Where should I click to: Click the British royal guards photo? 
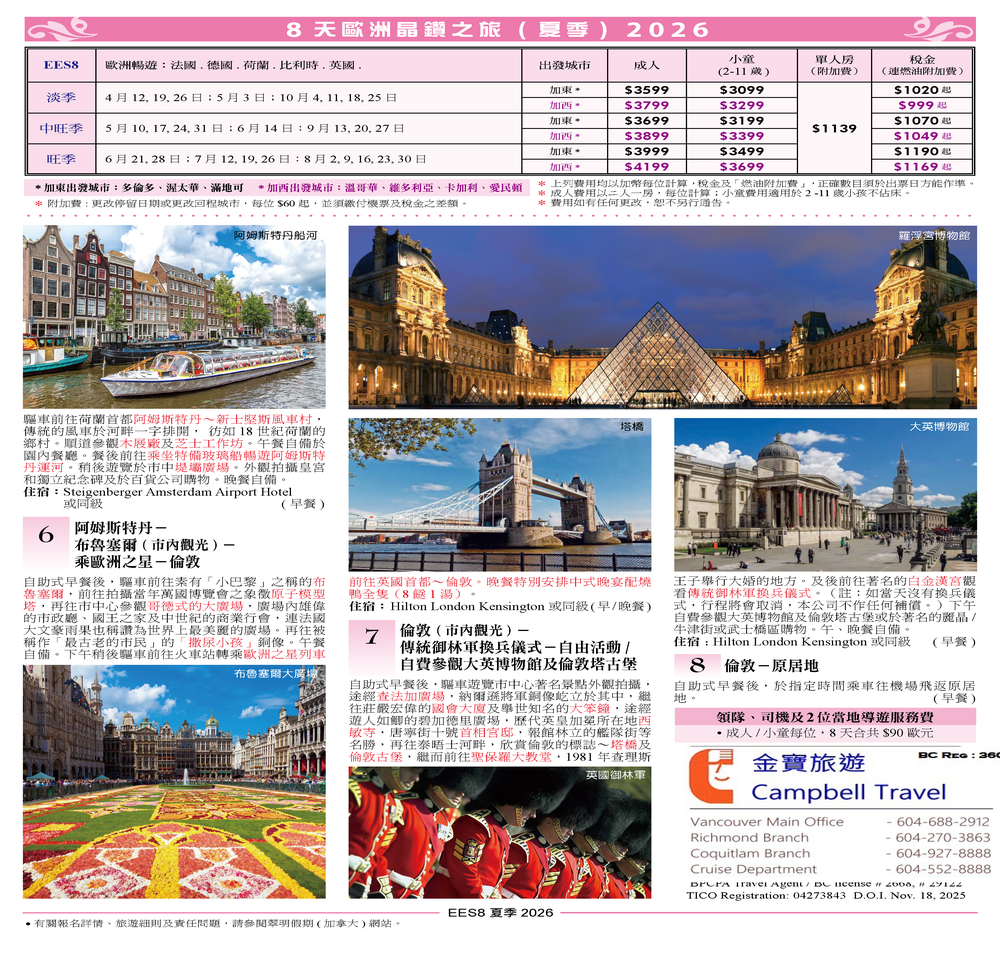(x=499, y=832)
